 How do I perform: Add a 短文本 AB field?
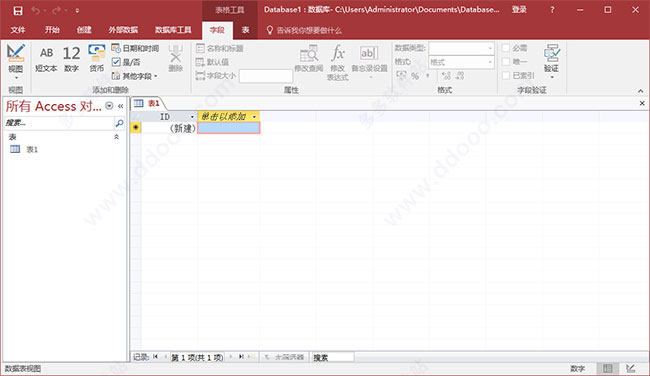click(x=46, y=58)
